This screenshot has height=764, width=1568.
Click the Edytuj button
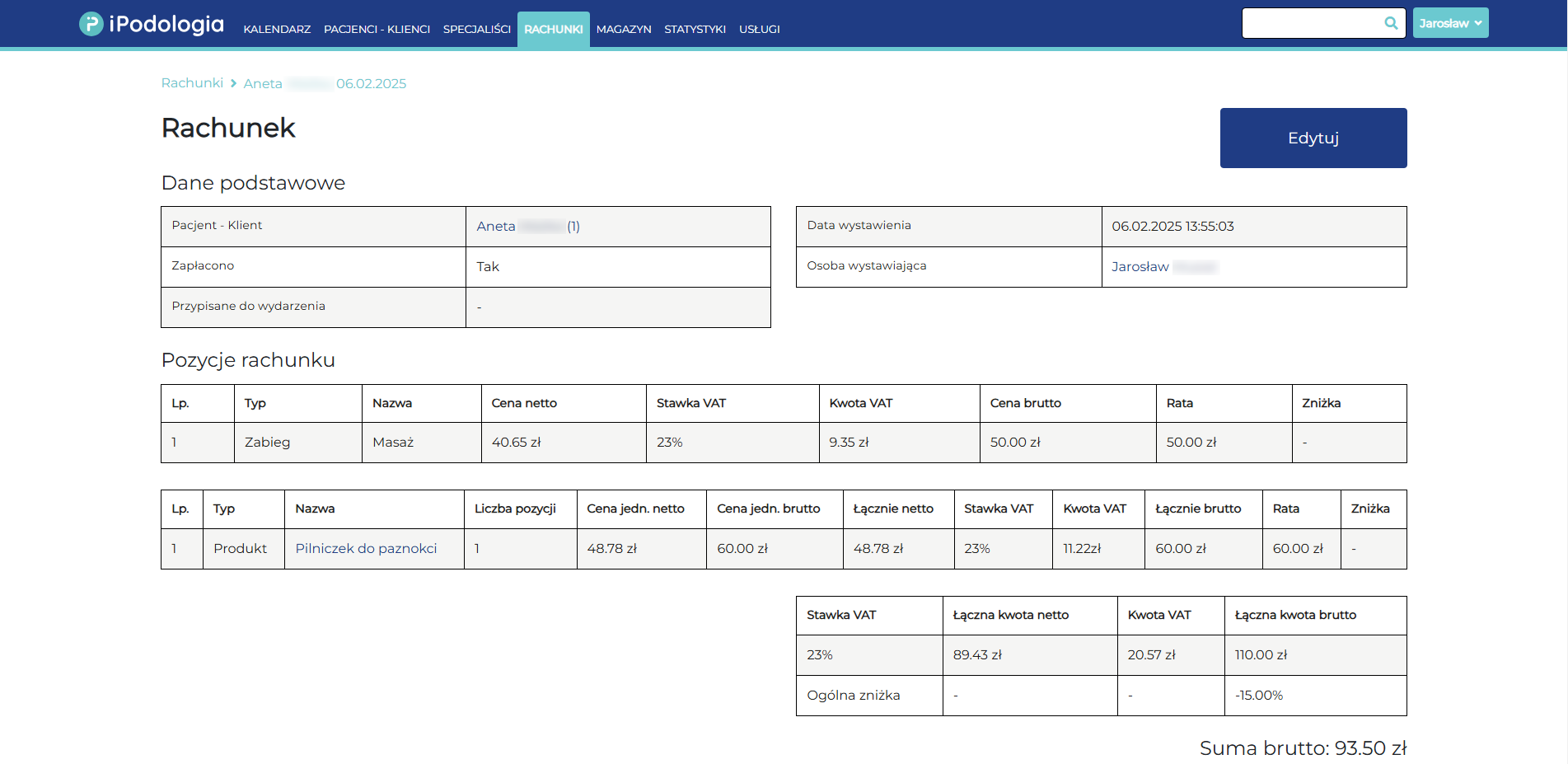coord(1313,138)
